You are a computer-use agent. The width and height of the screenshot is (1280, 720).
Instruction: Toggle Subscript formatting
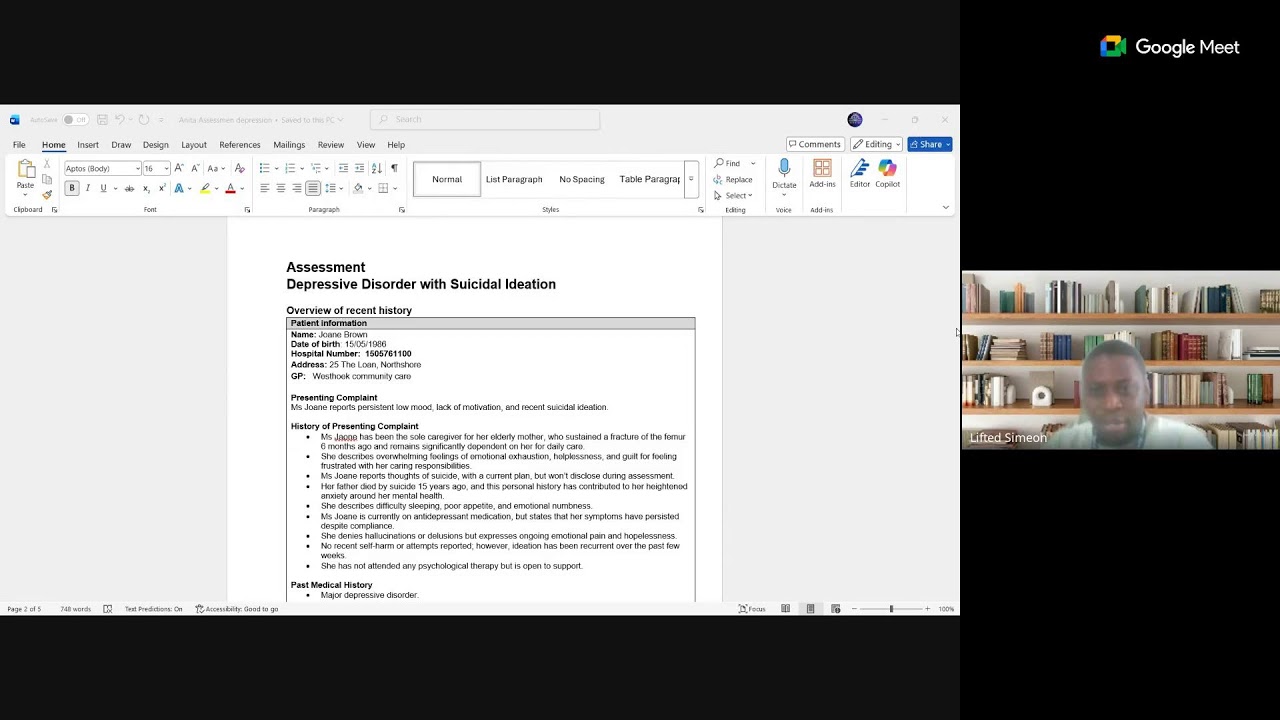146,188
